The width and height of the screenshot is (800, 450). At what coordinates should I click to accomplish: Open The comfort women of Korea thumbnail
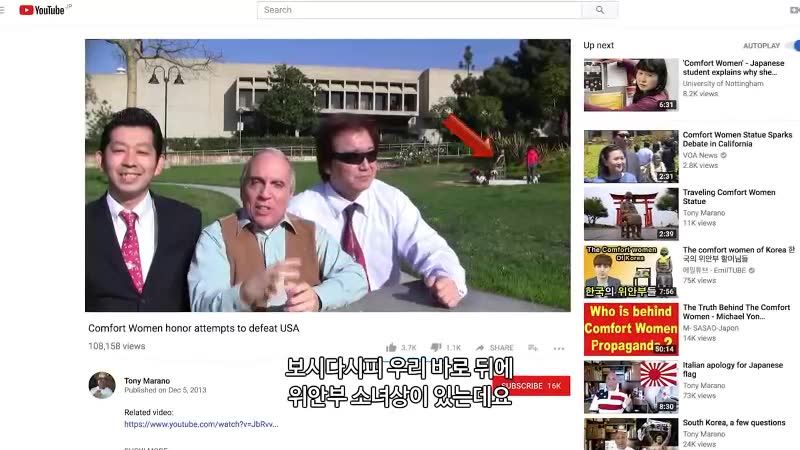click(x=631, y=271)
